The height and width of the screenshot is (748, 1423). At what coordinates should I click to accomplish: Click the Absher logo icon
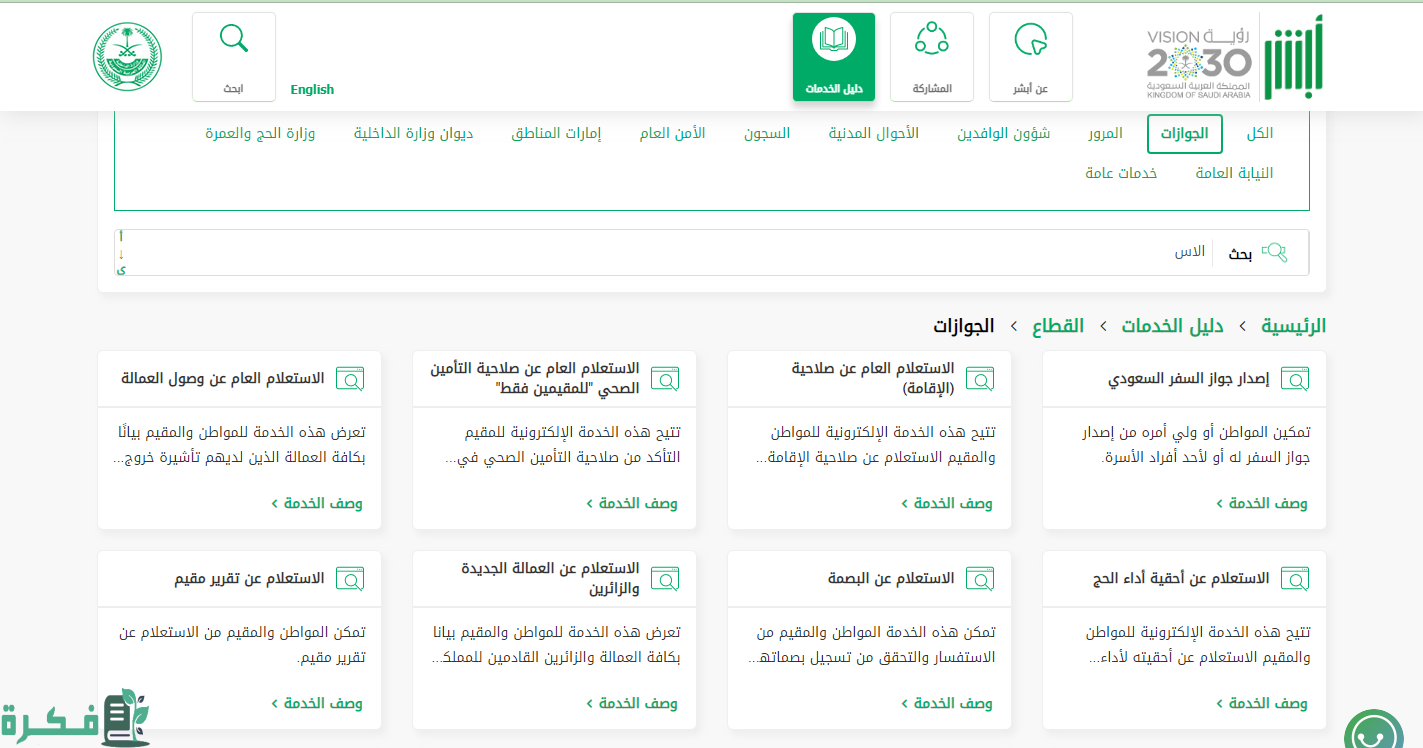[1292, 58]
